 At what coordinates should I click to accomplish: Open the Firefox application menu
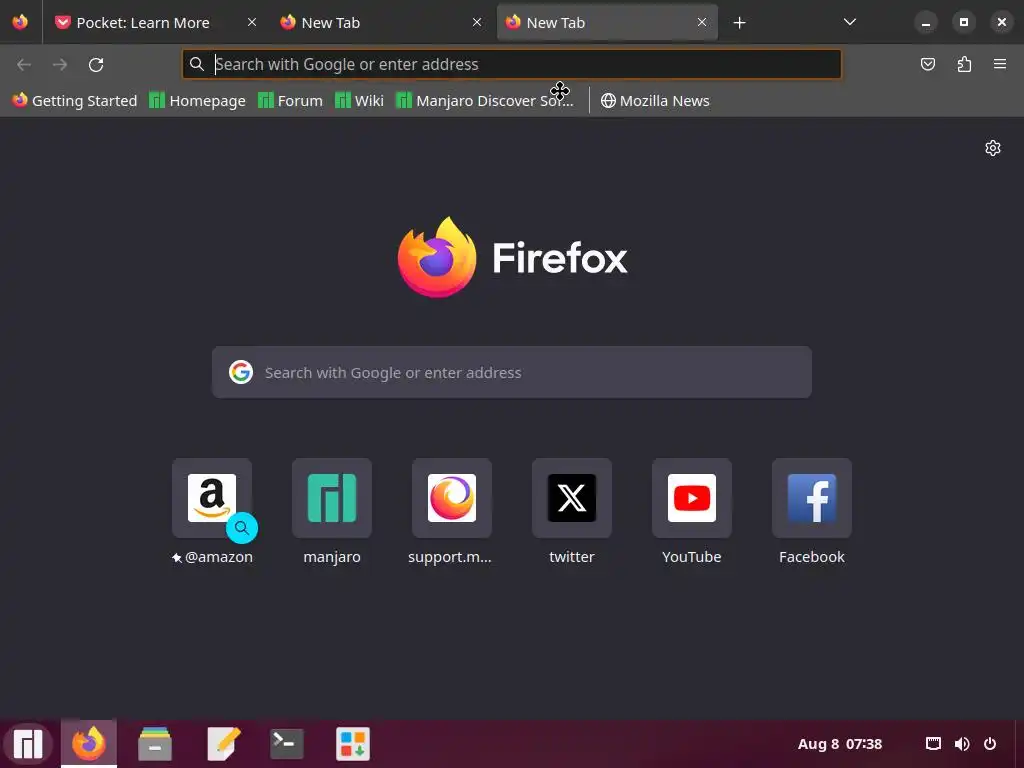click(x=1000, y=64)
